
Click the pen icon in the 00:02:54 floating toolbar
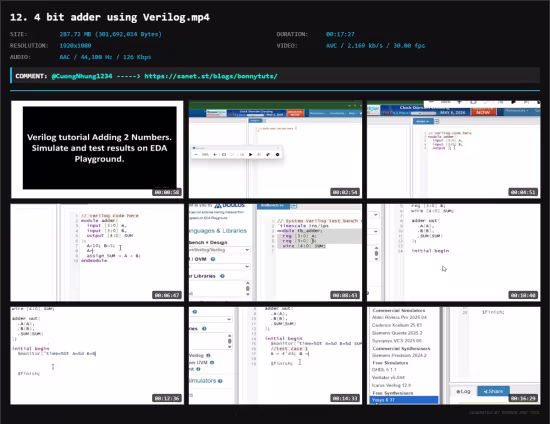(x=268, y=154)
